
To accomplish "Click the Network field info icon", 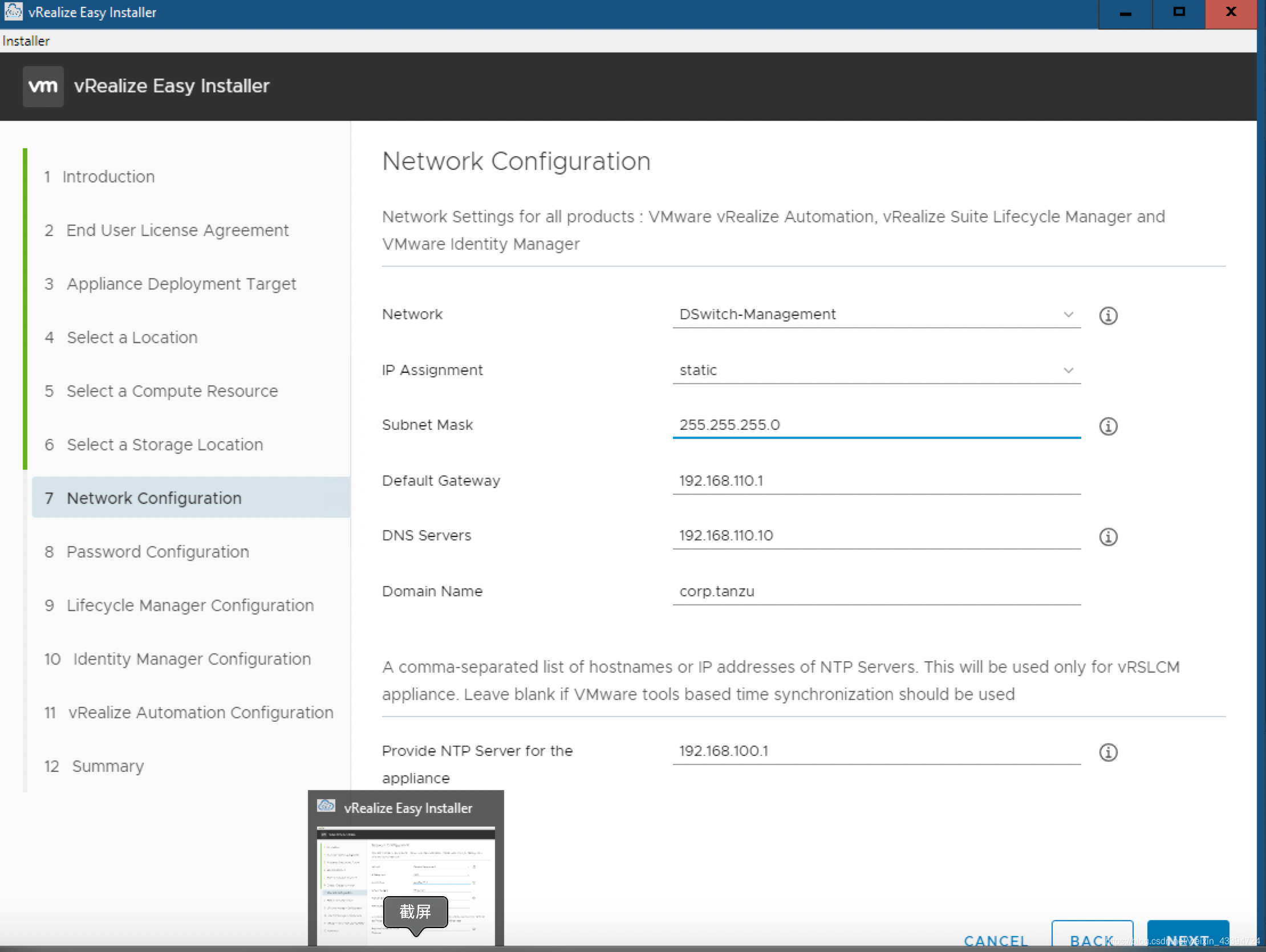I will pos(1107,315).
